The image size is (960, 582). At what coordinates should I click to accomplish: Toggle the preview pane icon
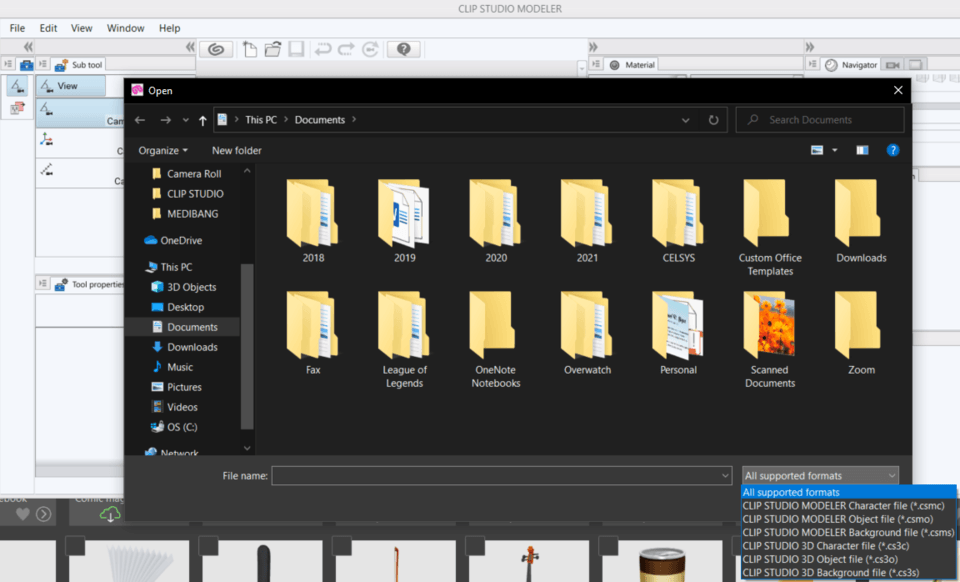pyautogui.click(x=862, y=150)
